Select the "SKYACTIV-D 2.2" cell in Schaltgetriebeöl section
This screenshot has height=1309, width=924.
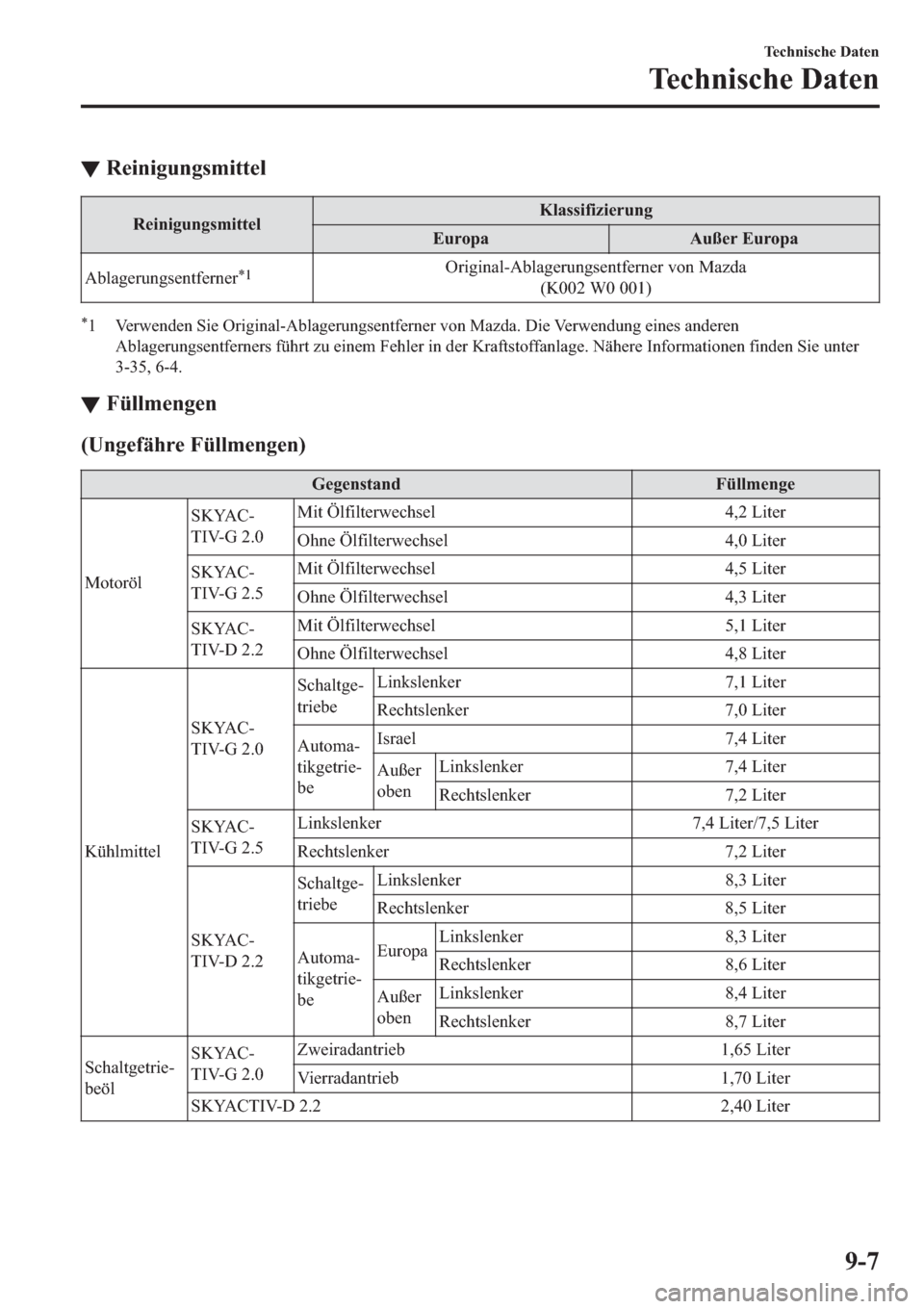point(409,1107)
